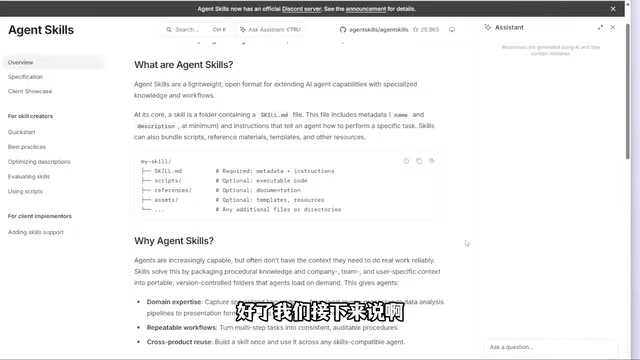
Task: Open Evaluating skills sidebar page
Action: click(29, 177)
